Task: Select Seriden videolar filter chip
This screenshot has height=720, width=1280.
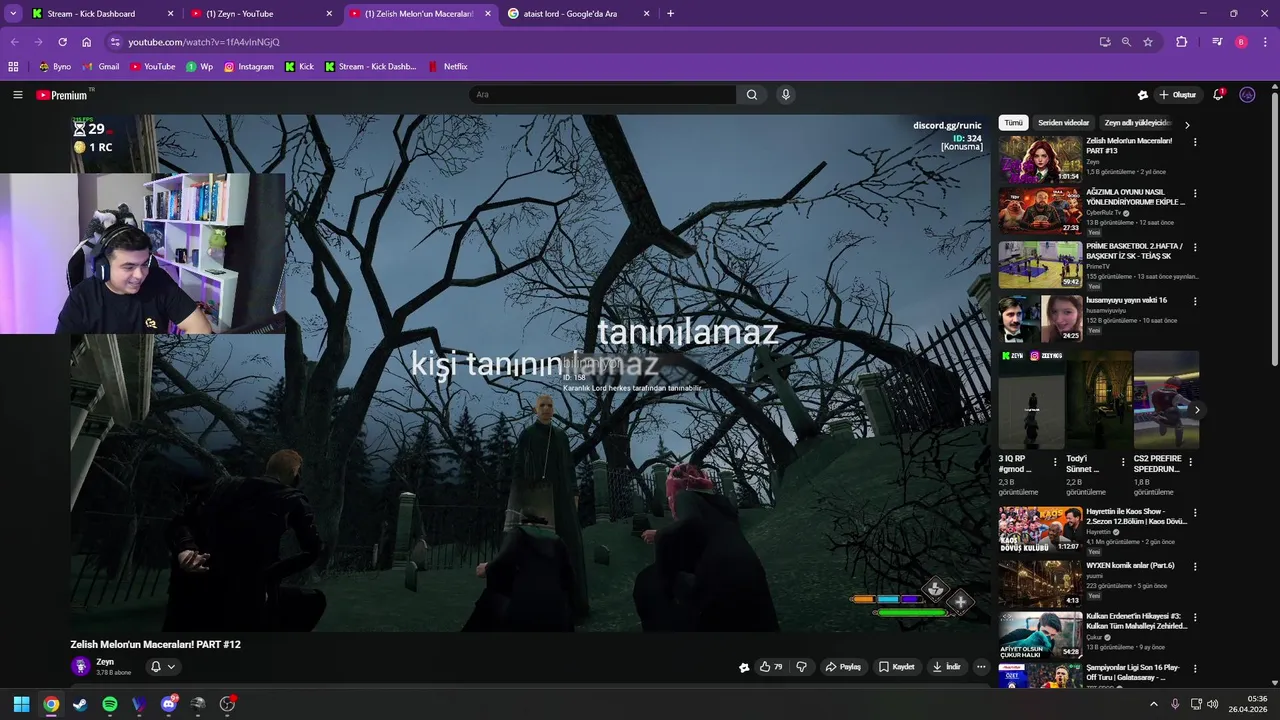Action: point(1063,123)
